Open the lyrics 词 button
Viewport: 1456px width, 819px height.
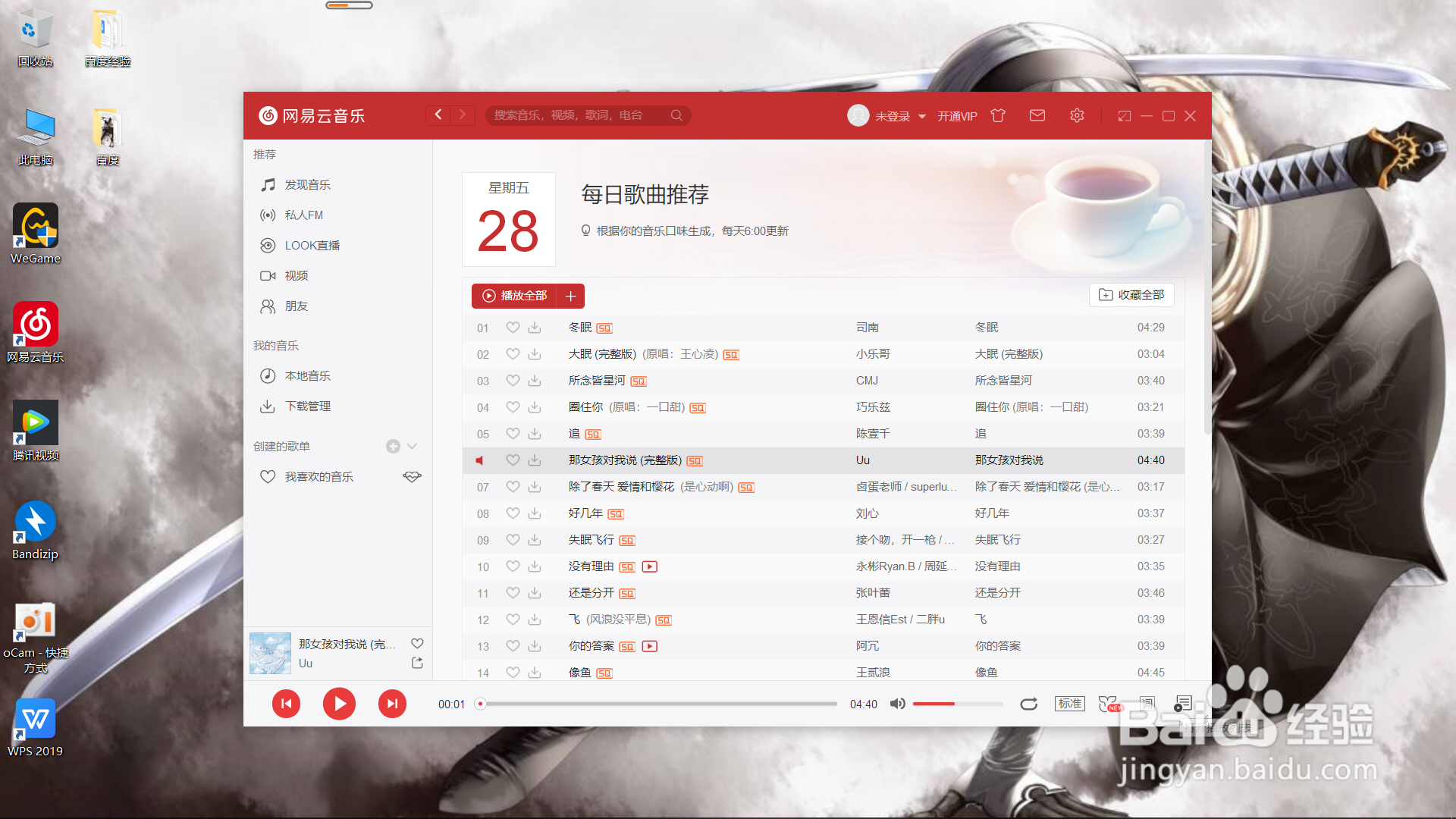click(x=1147, y=704)
